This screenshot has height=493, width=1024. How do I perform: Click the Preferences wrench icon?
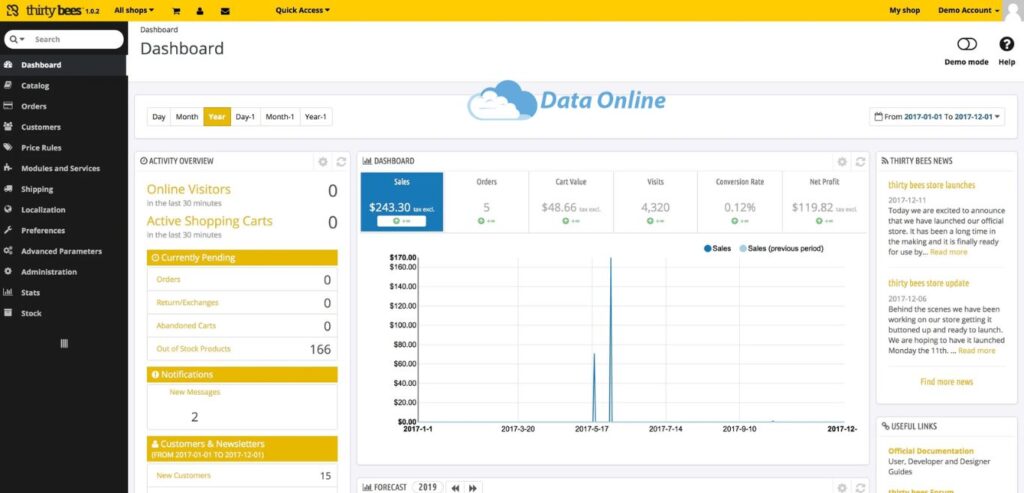point(8,231)
